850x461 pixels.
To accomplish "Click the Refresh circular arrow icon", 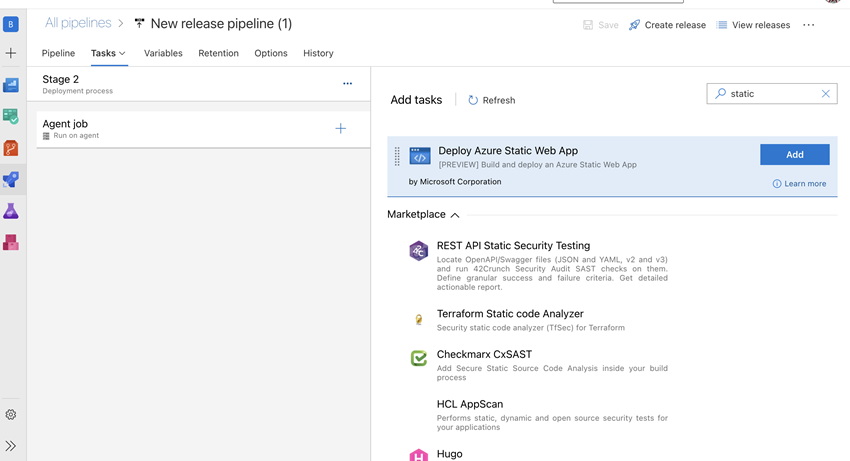I will tap(473, 100).
